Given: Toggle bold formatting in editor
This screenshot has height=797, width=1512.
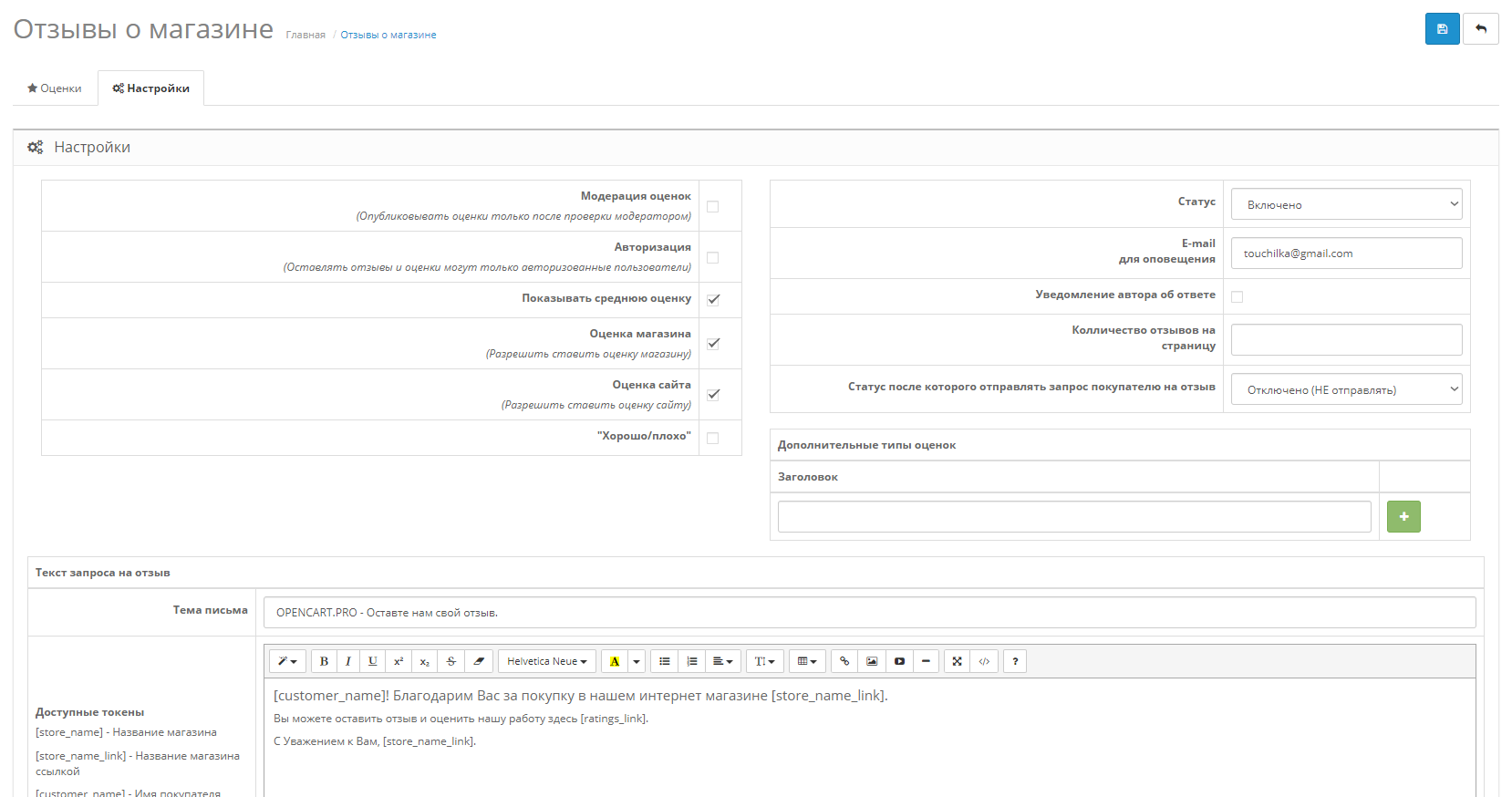Looking at the screenshot, I should tap(324, 661).
